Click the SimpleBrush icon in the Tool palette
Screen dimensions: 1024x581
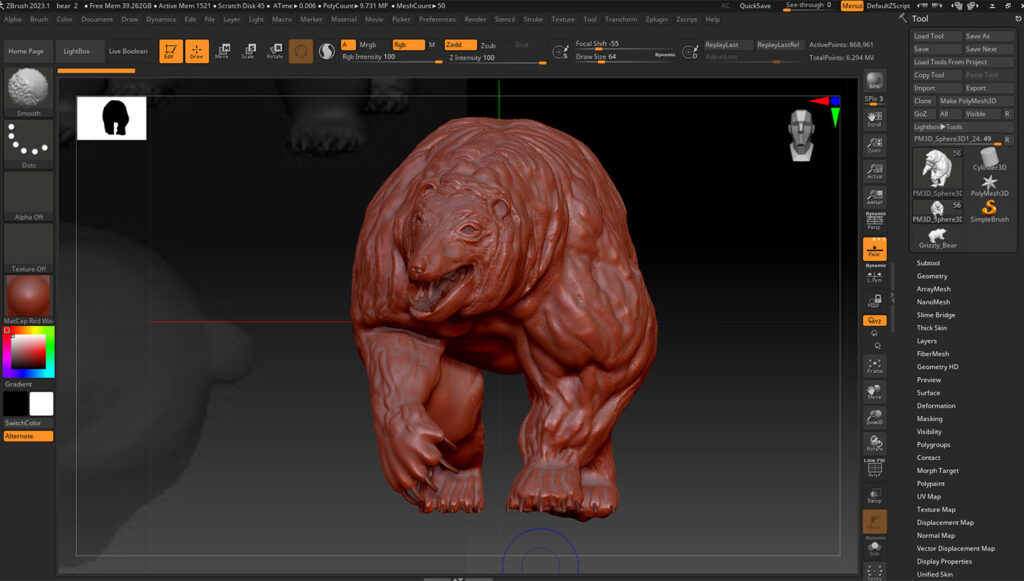pos(989,208)
